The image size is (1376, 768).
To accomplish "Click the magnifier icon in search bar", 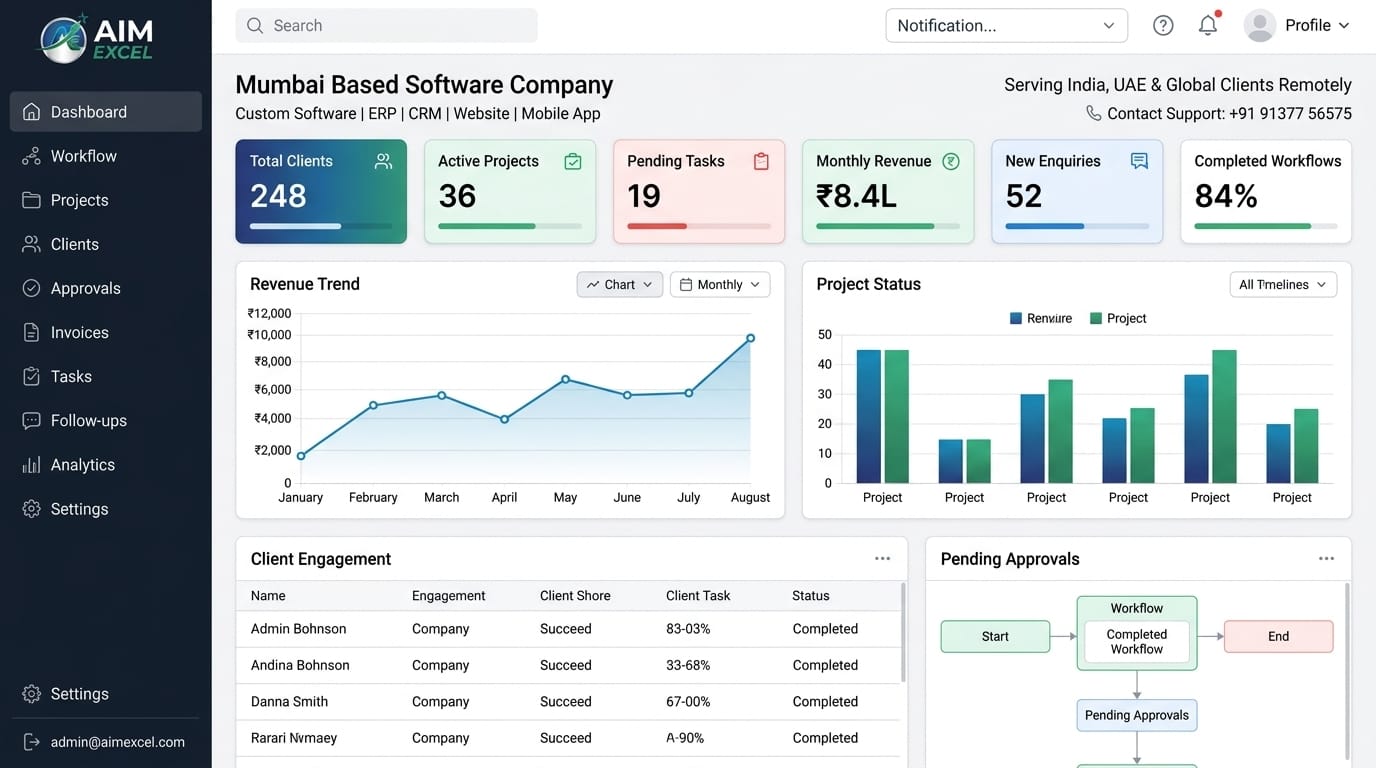I will coord(255,25).
